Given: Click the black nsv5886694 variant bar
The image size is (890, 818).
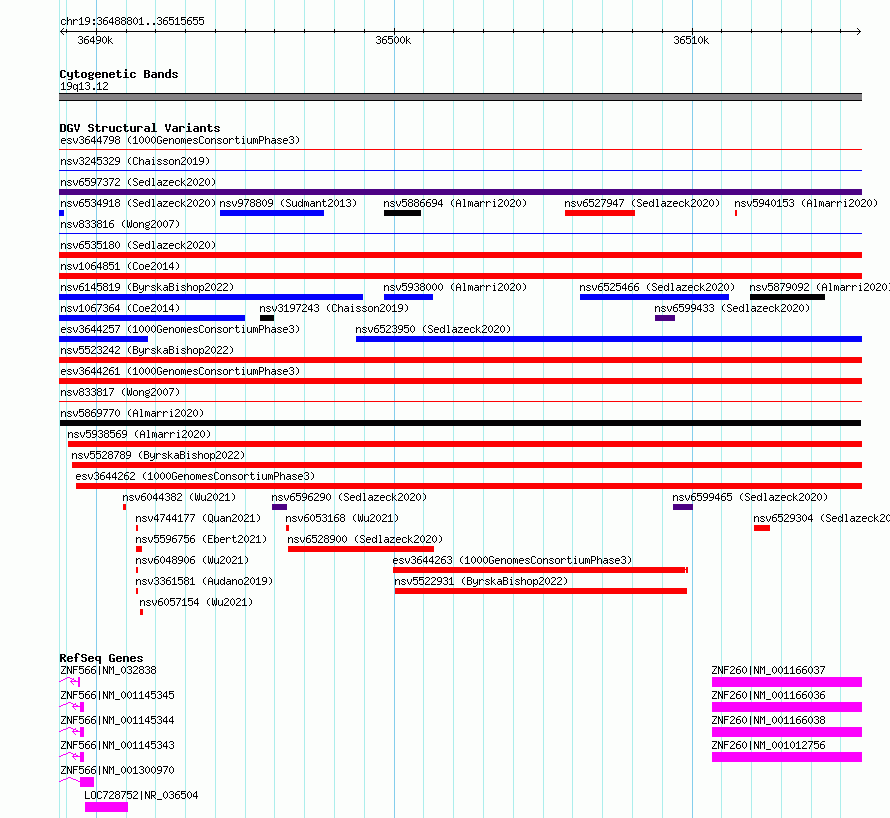Looking at the screenshot, I should 402,213.
